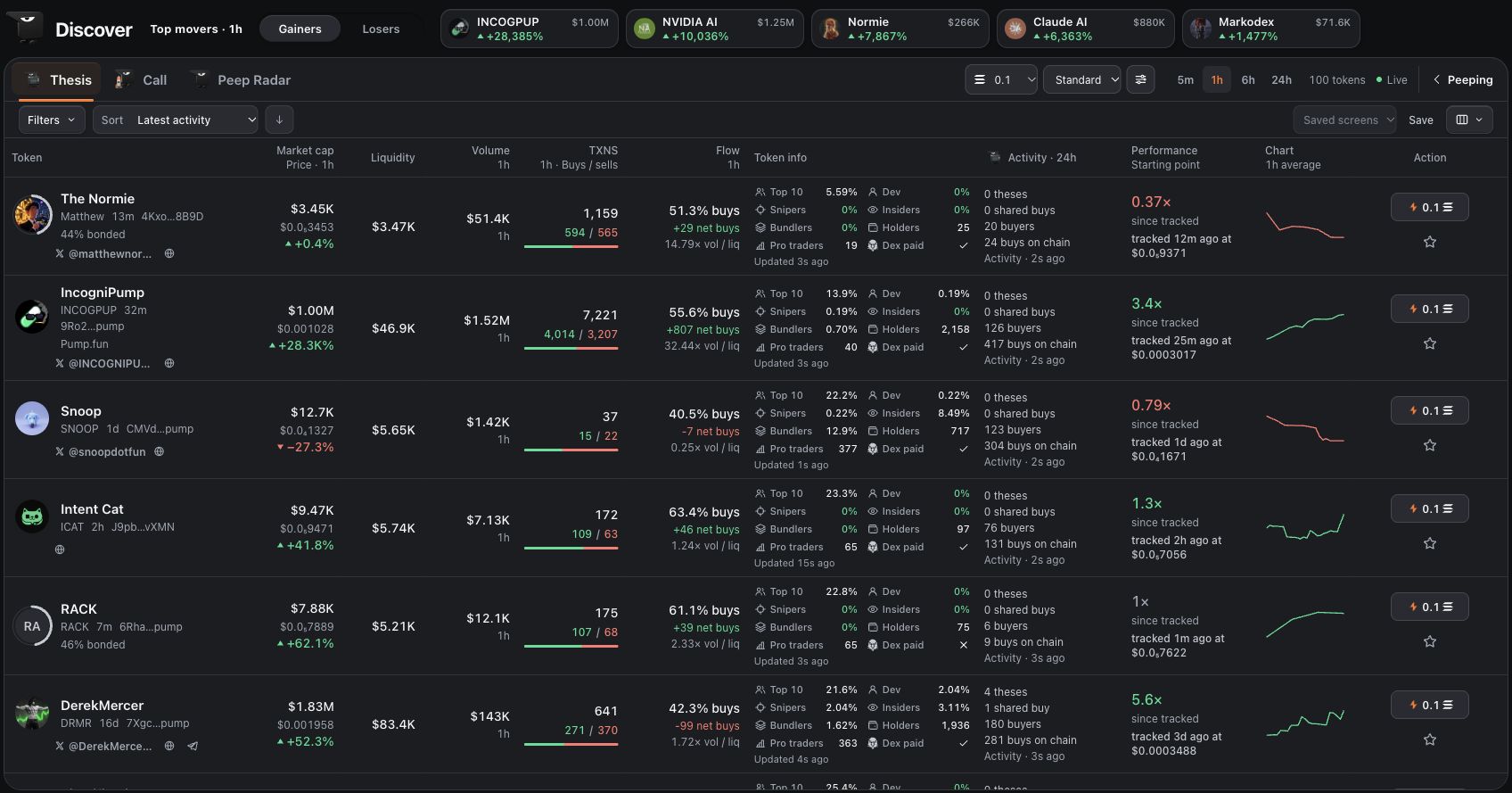Image resolution: width=1512 pixels, height=793 pixels.
Task: Click The Normie token avatar
Action: [x=32, y=215]
